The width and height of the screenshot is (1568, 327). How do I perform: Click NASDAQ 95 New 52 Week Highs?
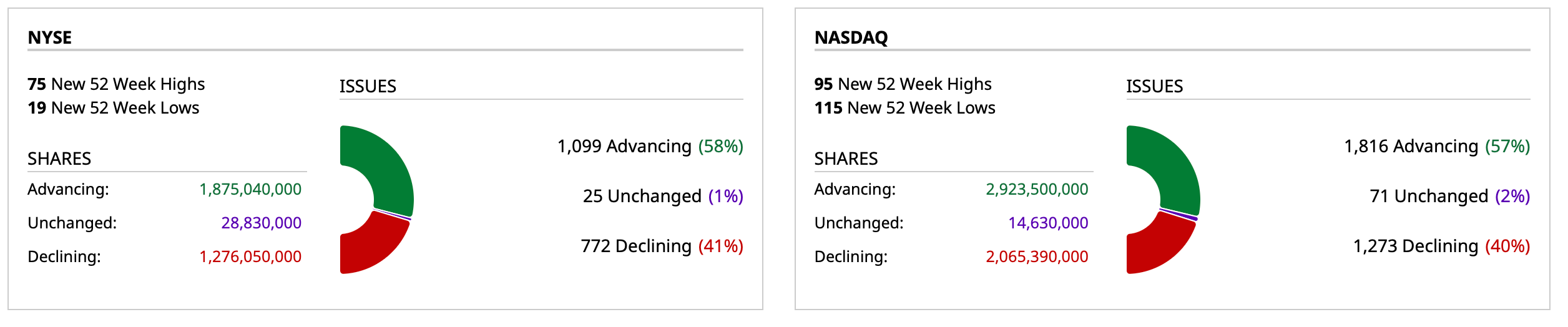tap(903, 84)
